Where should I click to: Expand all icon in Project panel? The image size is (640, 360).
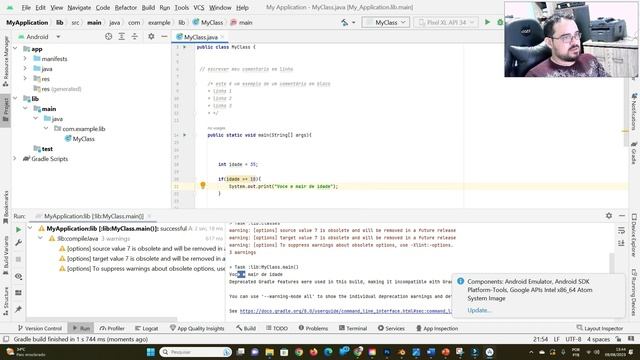tap(122, 37)
